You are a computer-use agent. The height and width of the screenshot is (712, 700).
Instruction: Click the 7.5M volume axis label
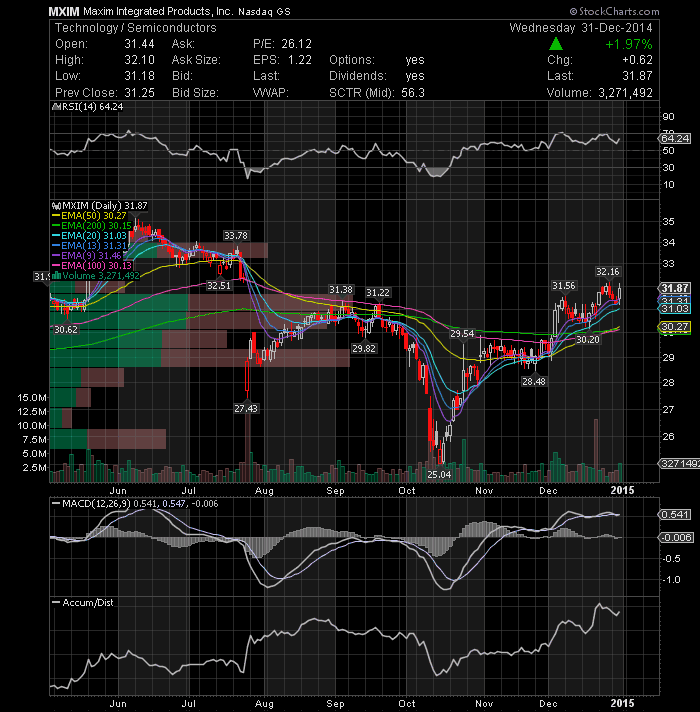click(x=35, y=440)
